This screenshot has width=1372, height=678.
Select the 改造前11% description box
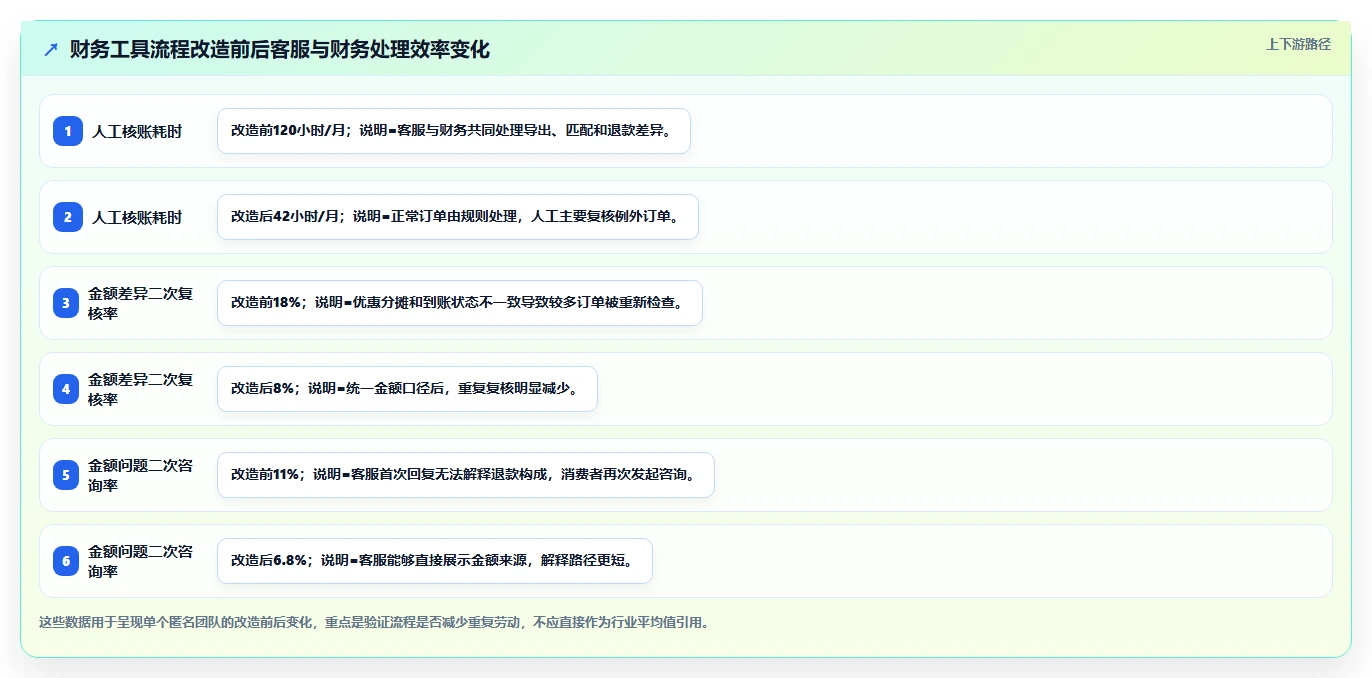pos(466,475)
